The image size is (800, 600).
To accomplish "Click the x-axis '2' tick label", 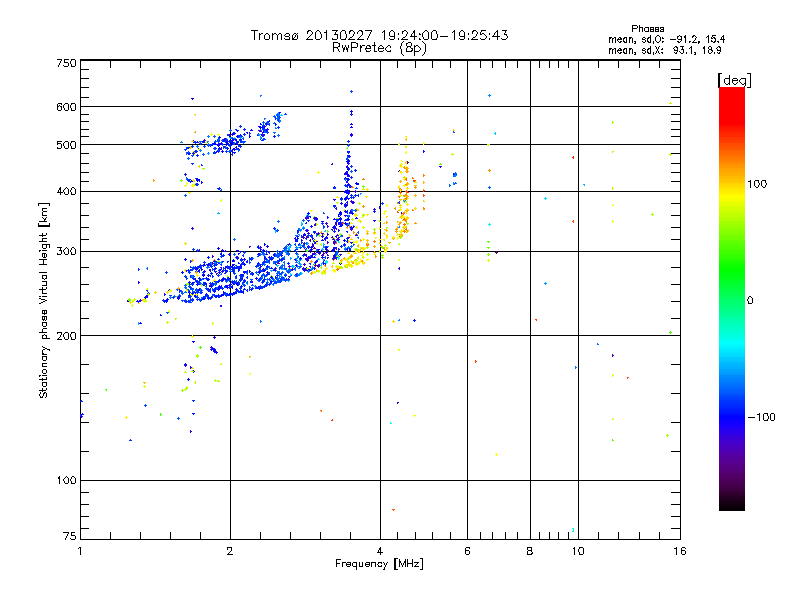I will pyautogui.click(x=230, y=551).
